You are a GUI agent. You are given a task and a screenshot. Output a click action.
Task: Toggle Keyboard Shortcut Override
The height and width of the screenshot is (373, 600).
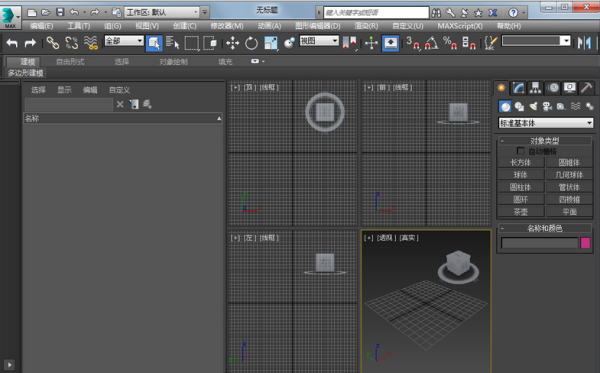tap(390, 43)
